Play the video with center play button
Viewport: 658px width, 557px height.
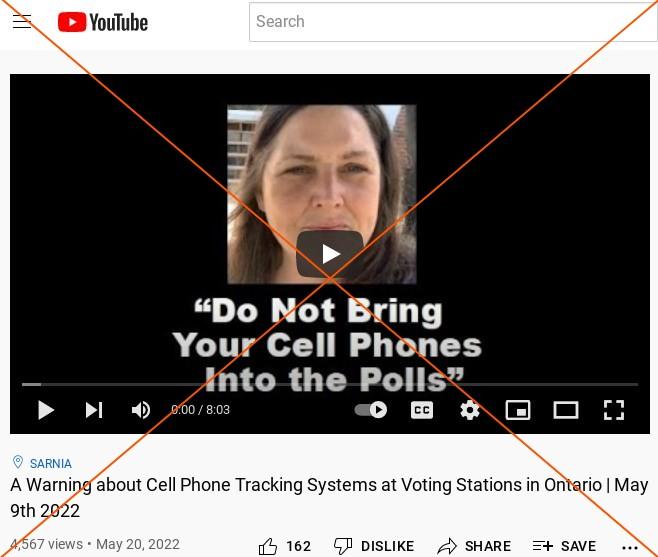[x=330, y=254]
